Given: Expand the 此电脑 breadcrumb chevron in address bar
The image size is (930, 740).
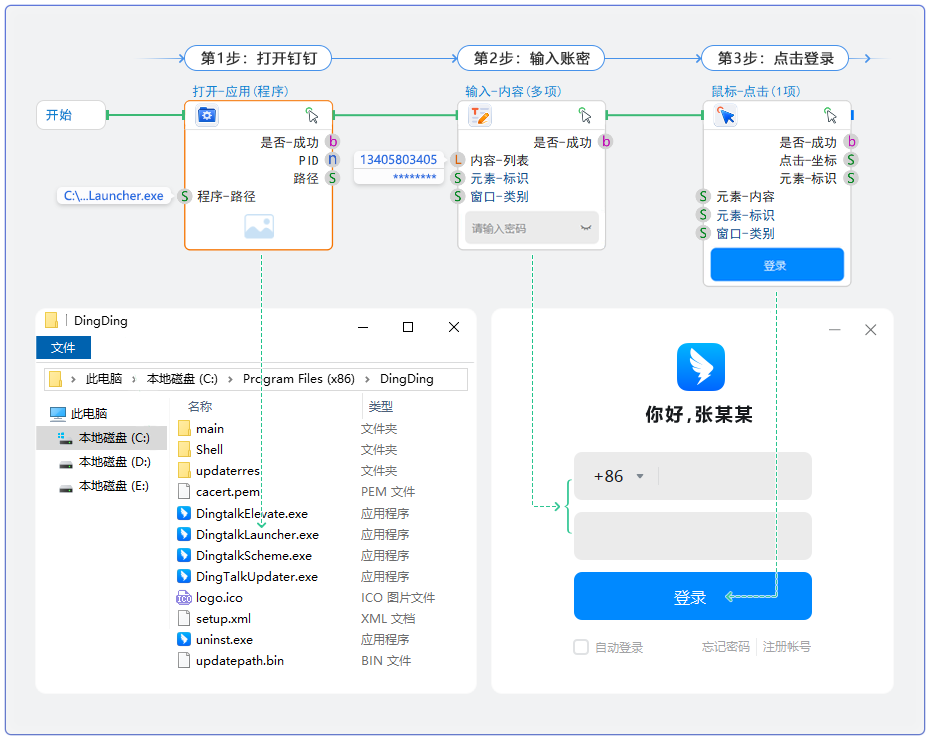Looking at the screenshot, I should click(x=134, y=379).
